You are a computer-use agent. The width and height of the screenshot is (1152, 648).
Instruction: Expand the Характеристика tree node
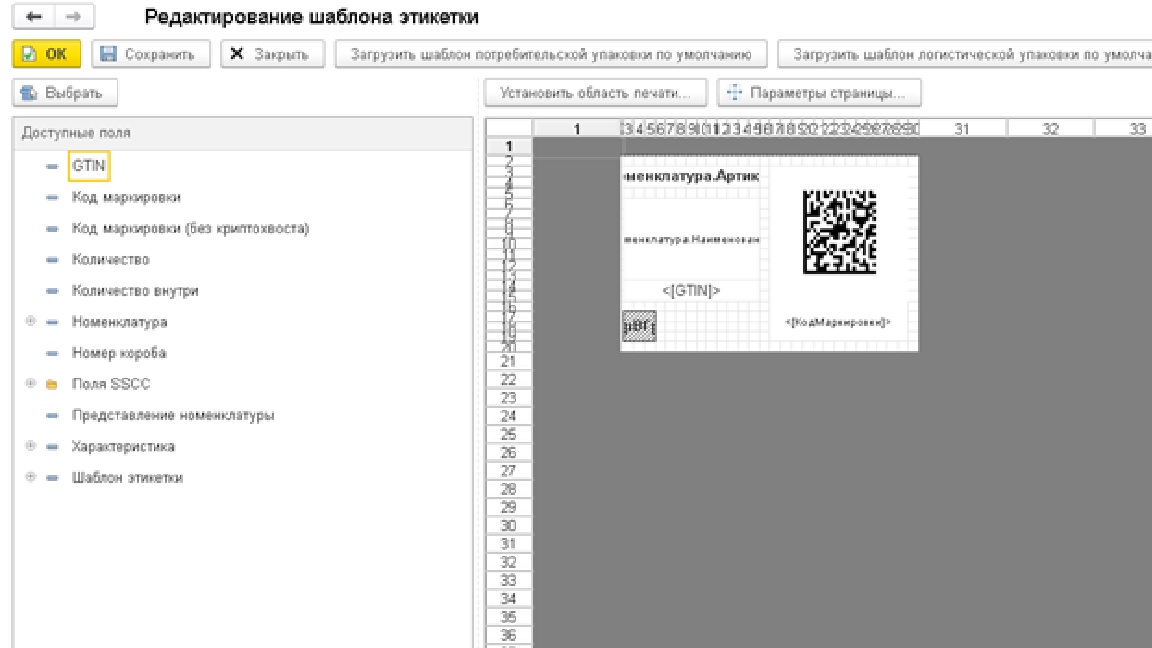point(30,446)
